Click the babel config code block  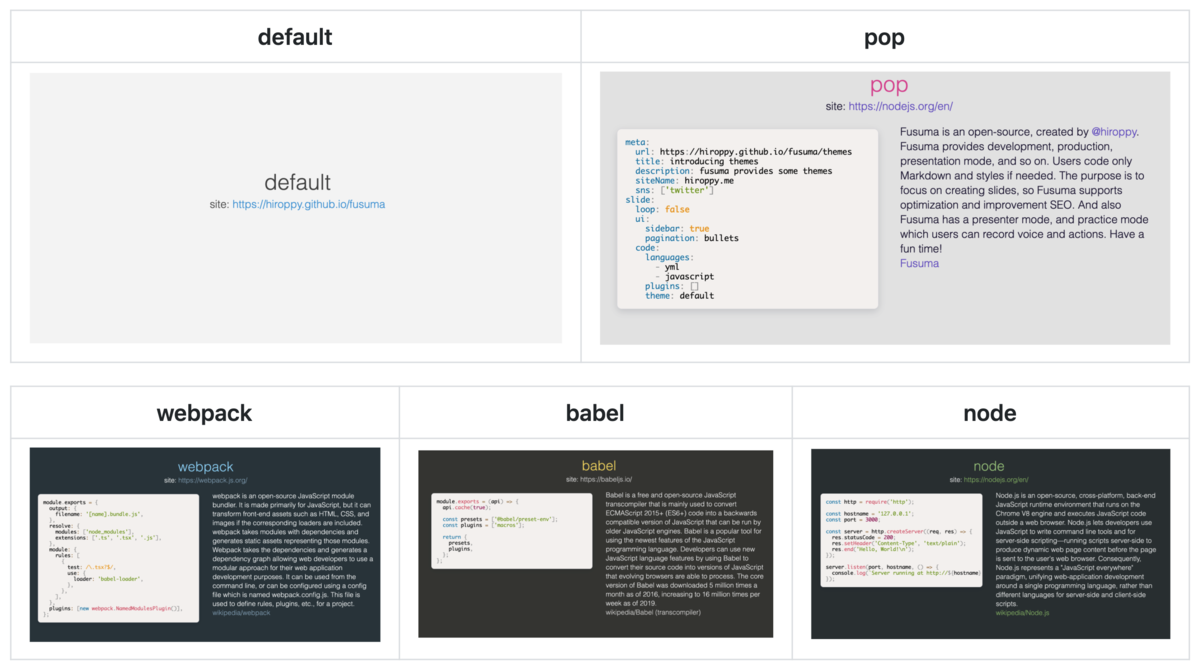tap(512, 532)
